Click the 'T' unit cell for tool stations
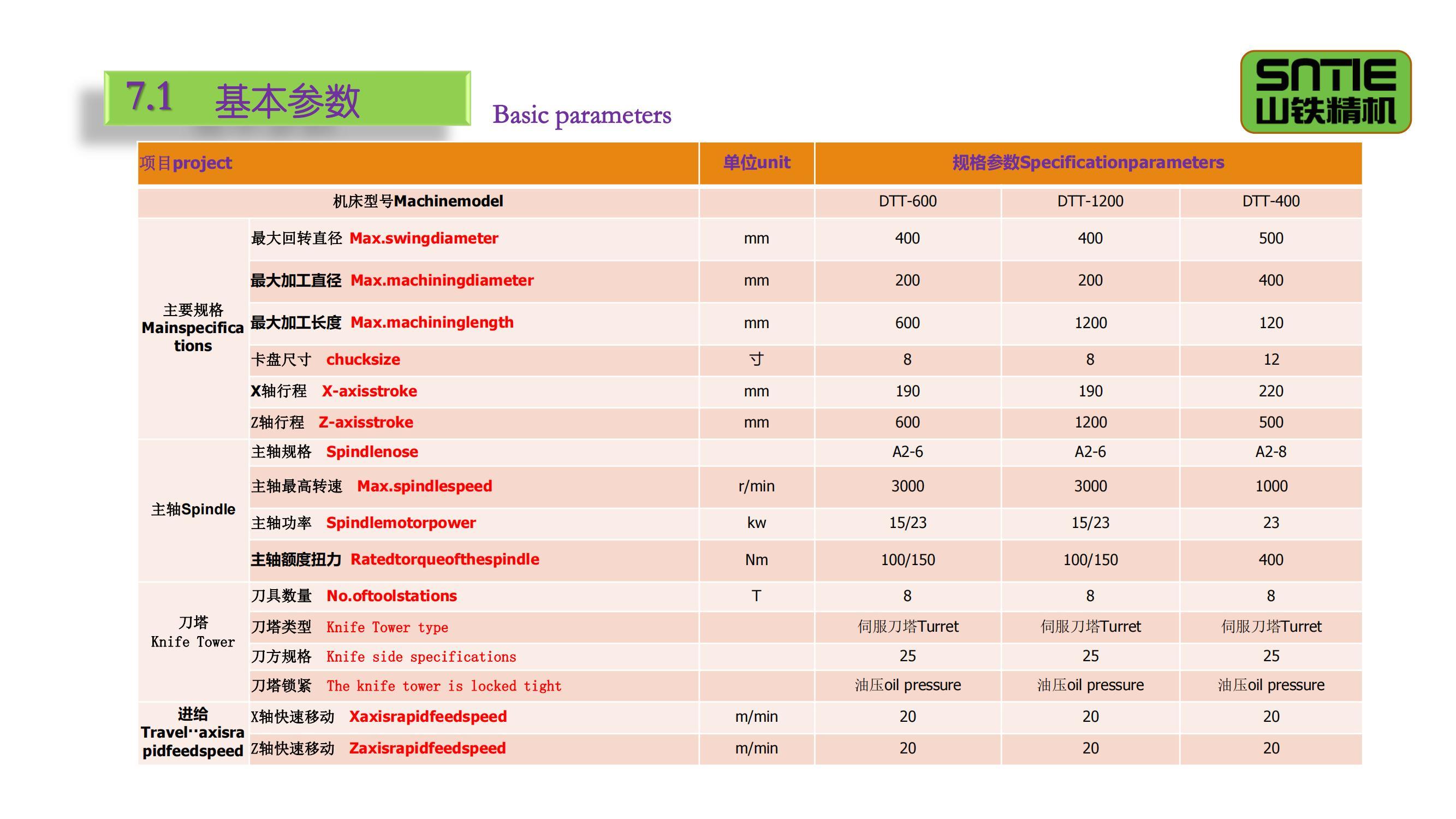Image resolution: width=1456 pixels, height=819 pixels. tap(756, 596)
